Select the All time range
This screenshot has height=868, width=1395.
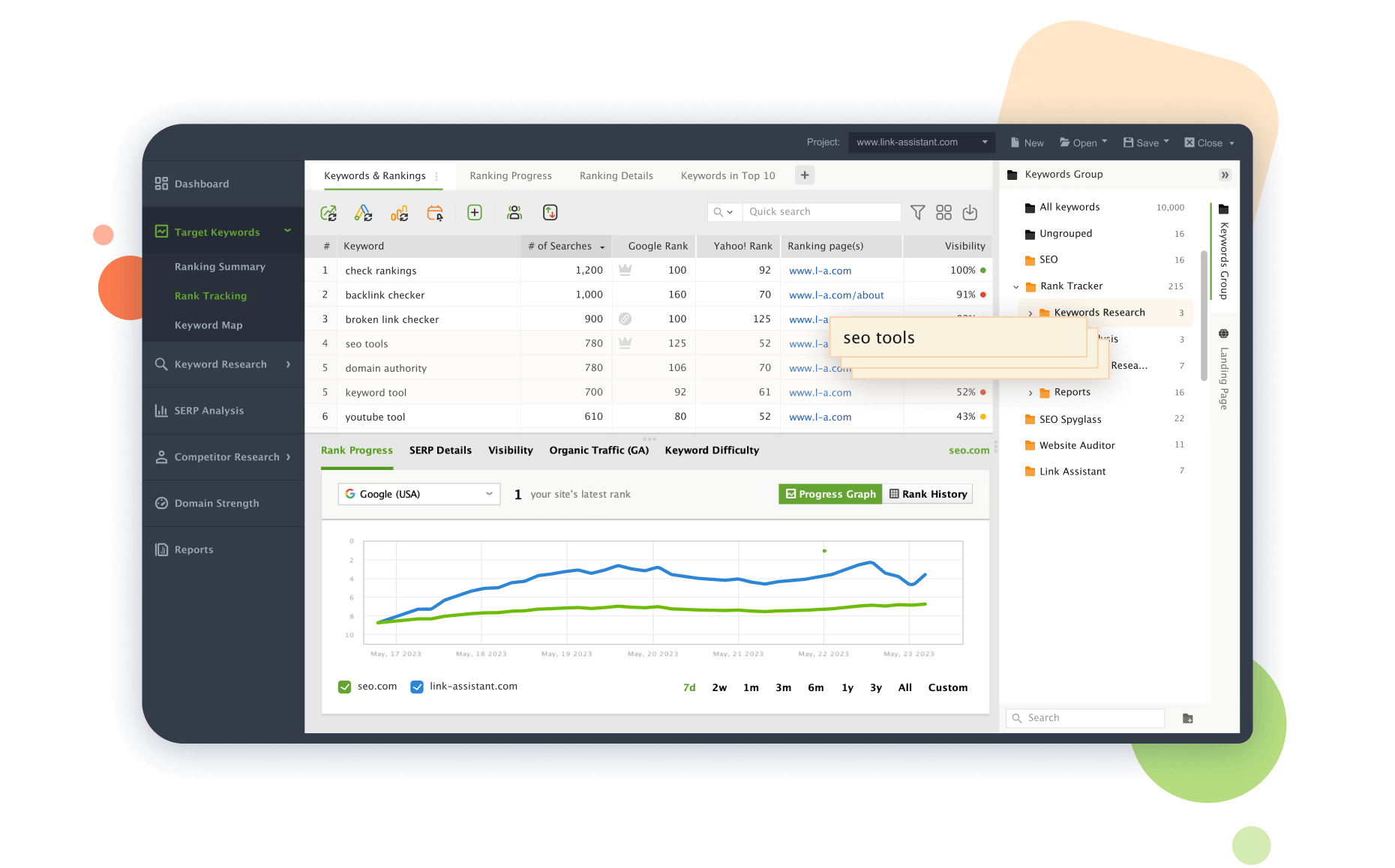[x=905, y=687]
